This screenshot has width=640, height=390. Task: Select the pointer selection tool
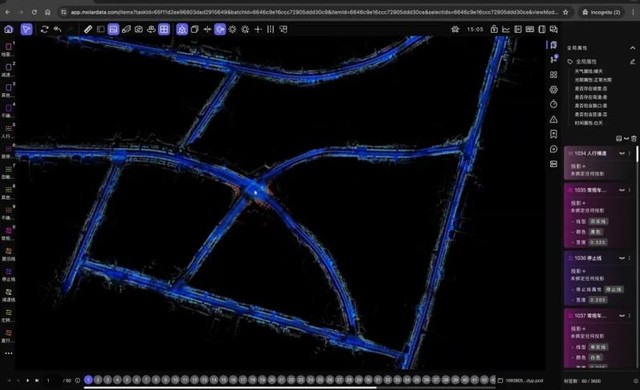[27, 29]
